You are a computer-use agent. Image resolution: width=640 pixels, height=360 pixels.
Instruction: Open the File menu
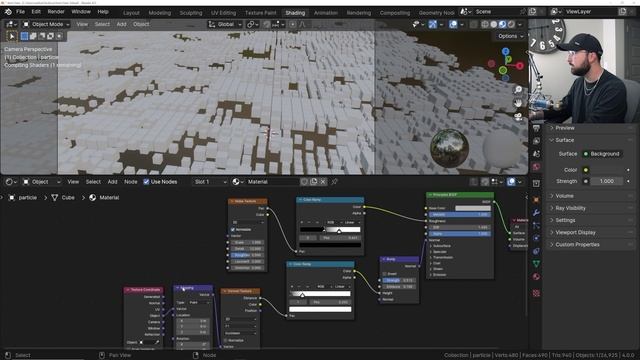click(x=20, y=12)
